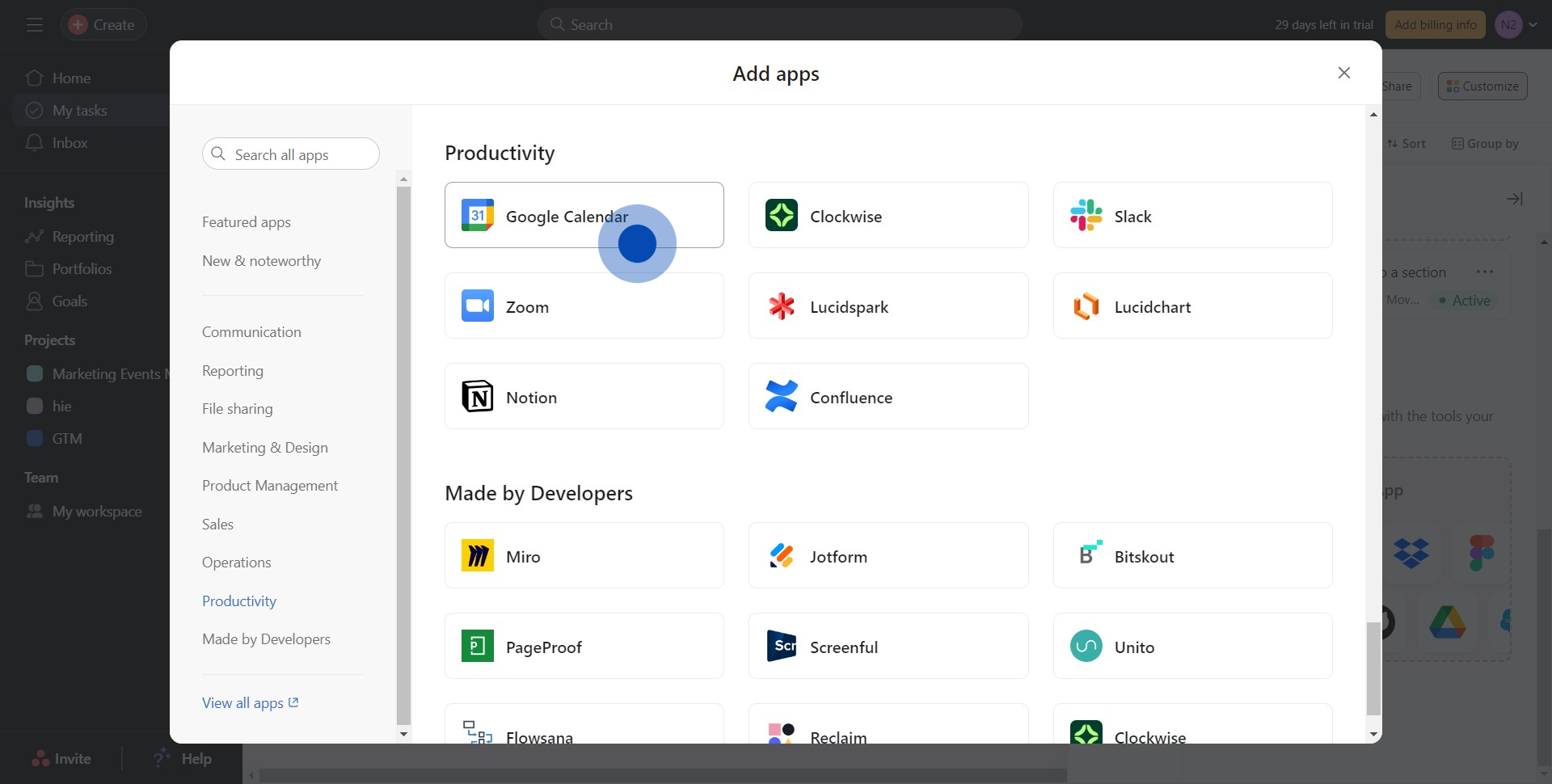The image size is (1552, 784).
Task: Open the Bitskout integration
Action: [x=1192, y=555]
